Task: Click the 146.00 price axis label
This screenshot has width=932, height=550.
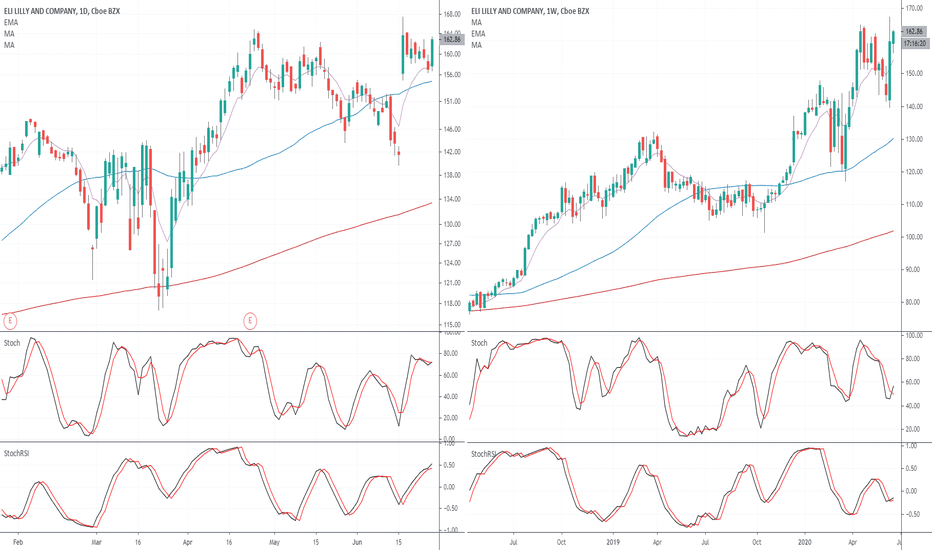Action: click(x=452, y=129)
